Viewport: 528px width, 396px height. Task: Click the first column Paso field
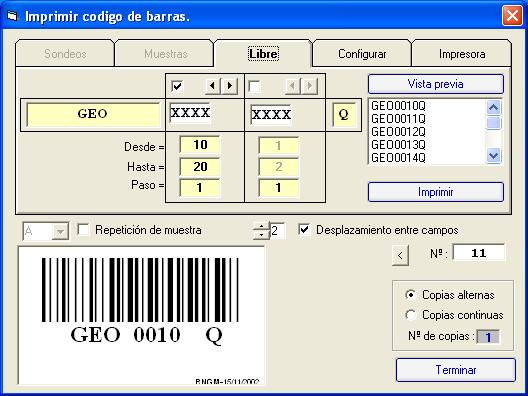point(200,188)
